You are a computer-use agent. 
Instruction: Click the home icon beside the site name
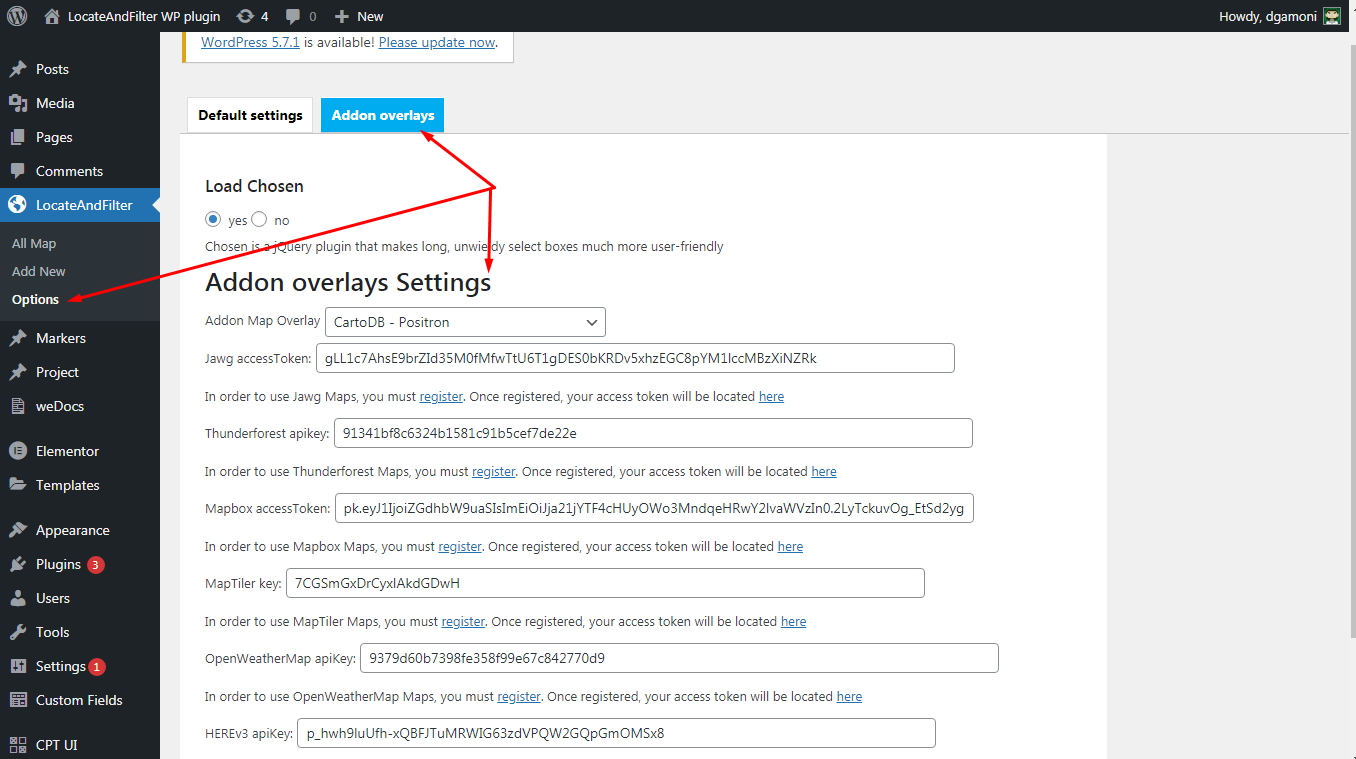point(52,16)
